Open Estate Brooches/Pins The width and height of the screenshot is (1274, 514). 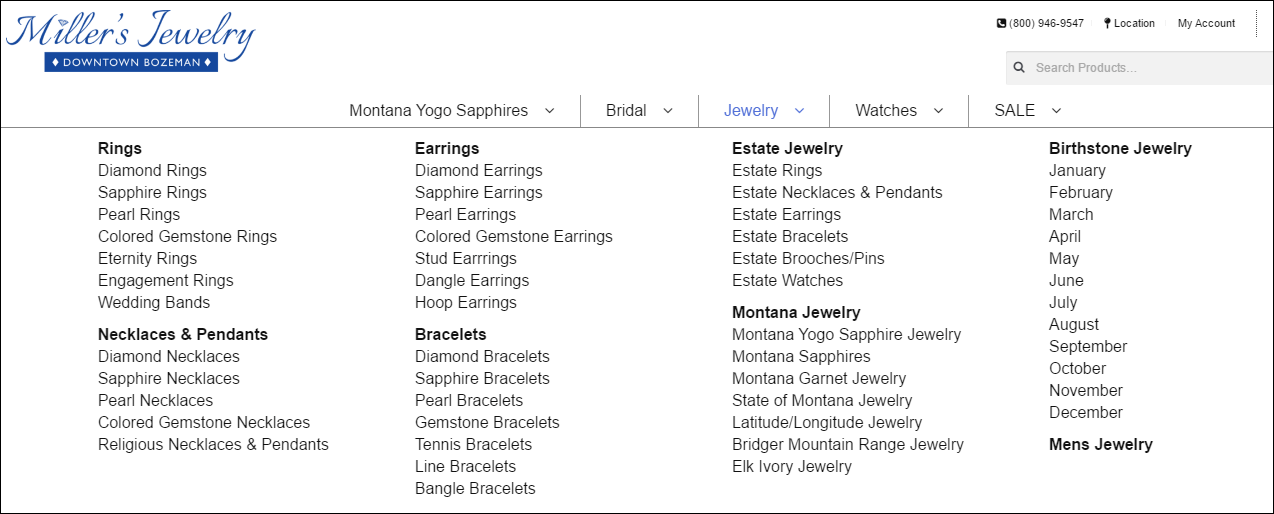click(x=808, y=259)
